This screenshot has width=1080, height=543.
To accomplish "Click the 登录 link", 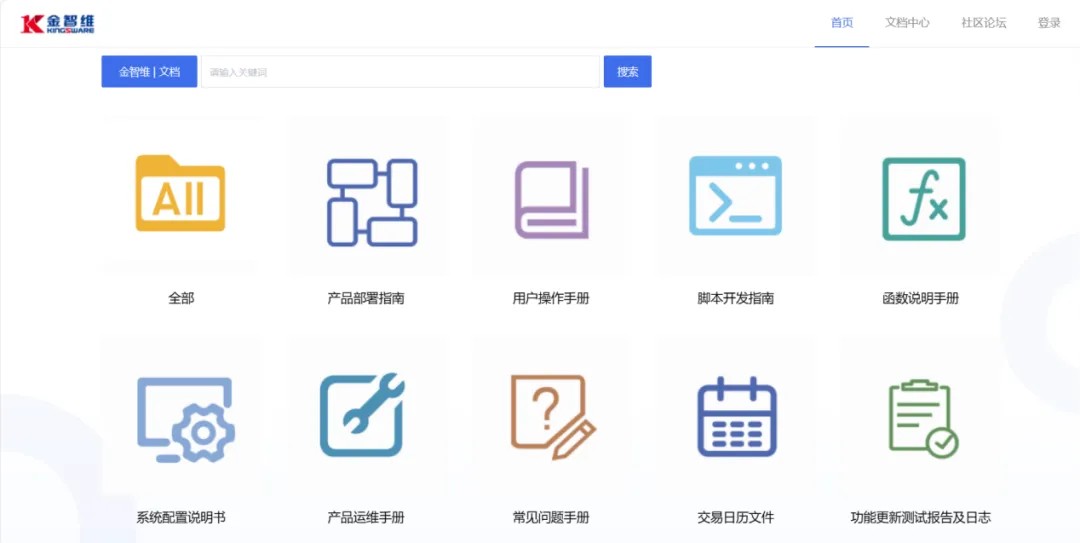I will 1049,23.
